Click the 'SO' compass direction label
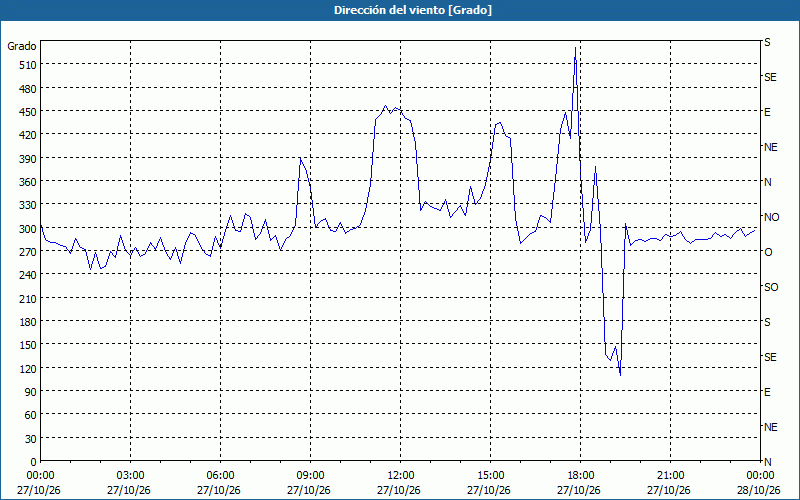 771,288
